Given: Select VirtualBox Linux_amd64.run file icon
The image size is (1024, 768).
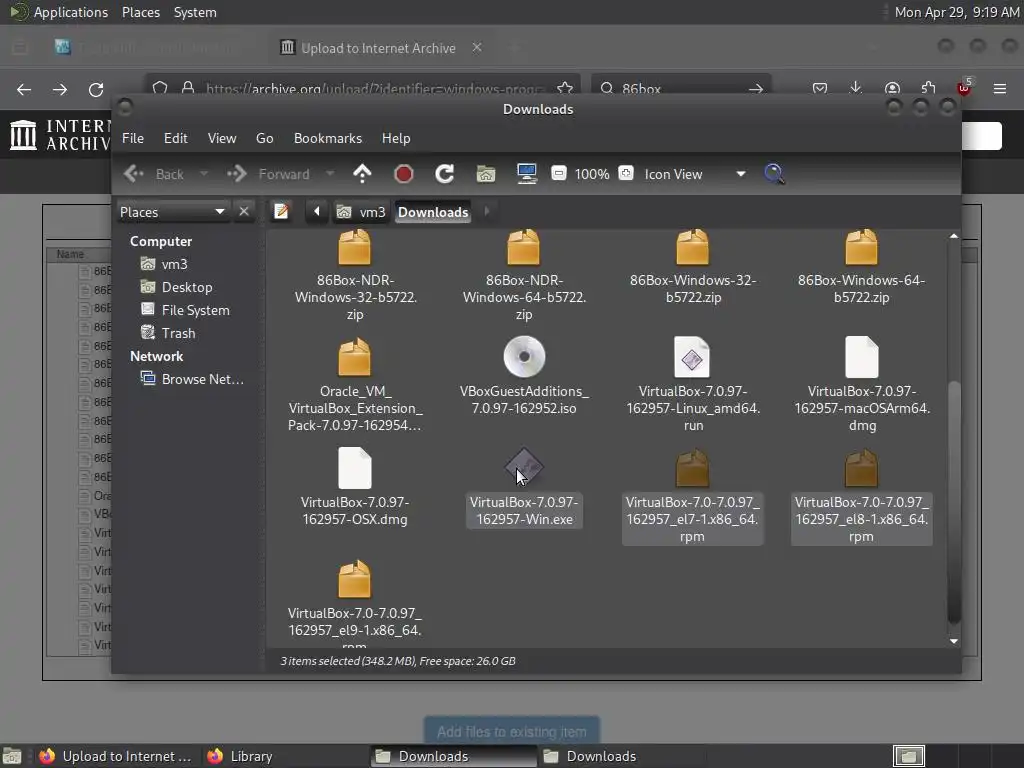Looking at the screenshot, I should click(x=692, y=357).
